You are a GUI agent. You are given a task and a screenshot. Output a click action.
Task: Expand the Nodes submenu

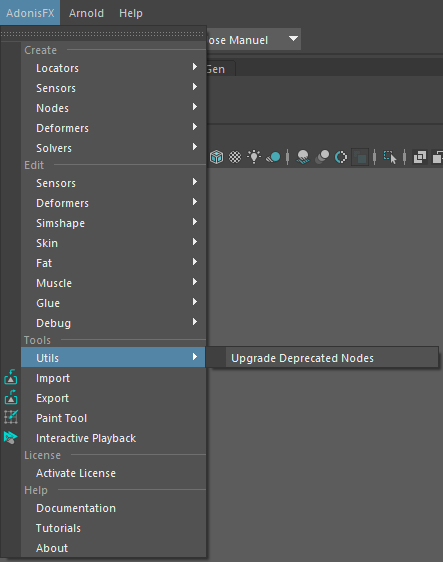click(x=113, y=108)
